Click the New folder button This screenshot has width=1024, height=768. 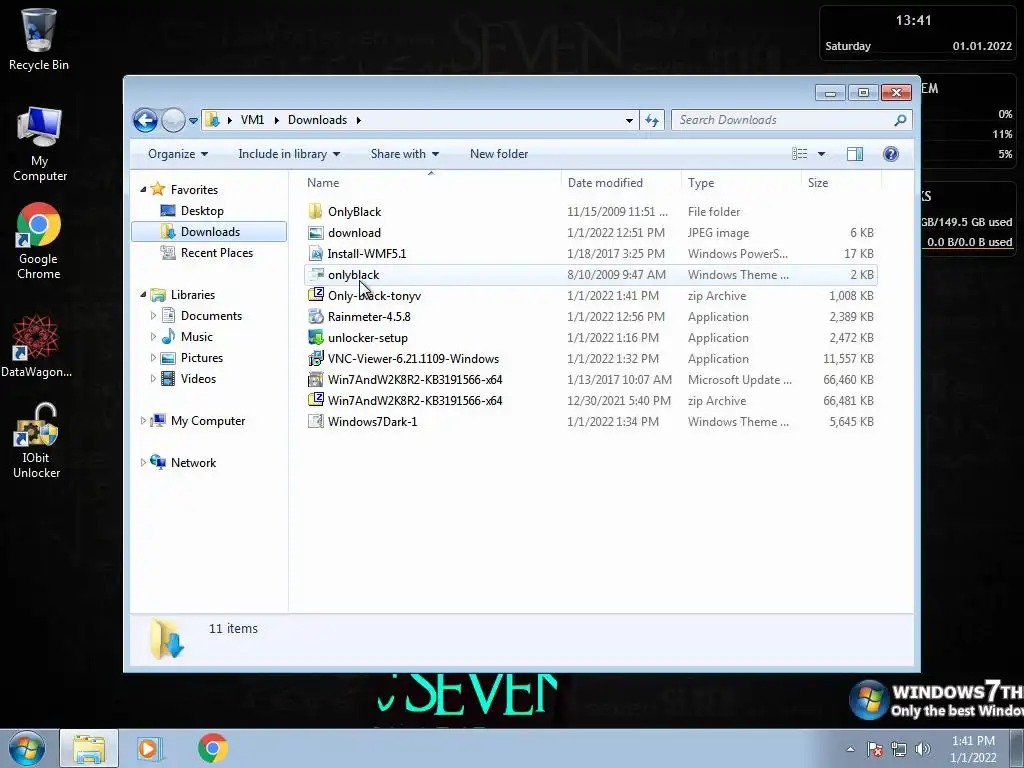(499, 154)
